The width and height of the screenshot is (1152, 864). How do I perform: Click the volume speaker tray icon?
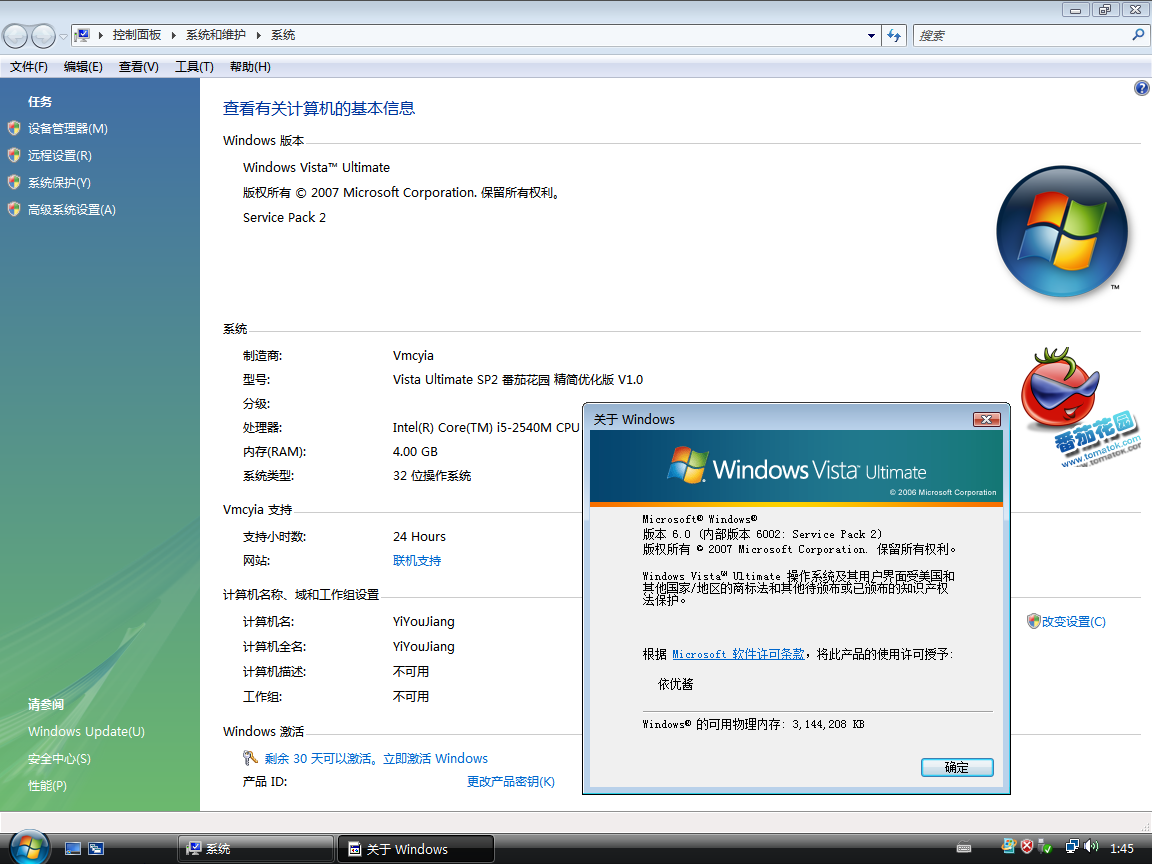pos(1090,847)
